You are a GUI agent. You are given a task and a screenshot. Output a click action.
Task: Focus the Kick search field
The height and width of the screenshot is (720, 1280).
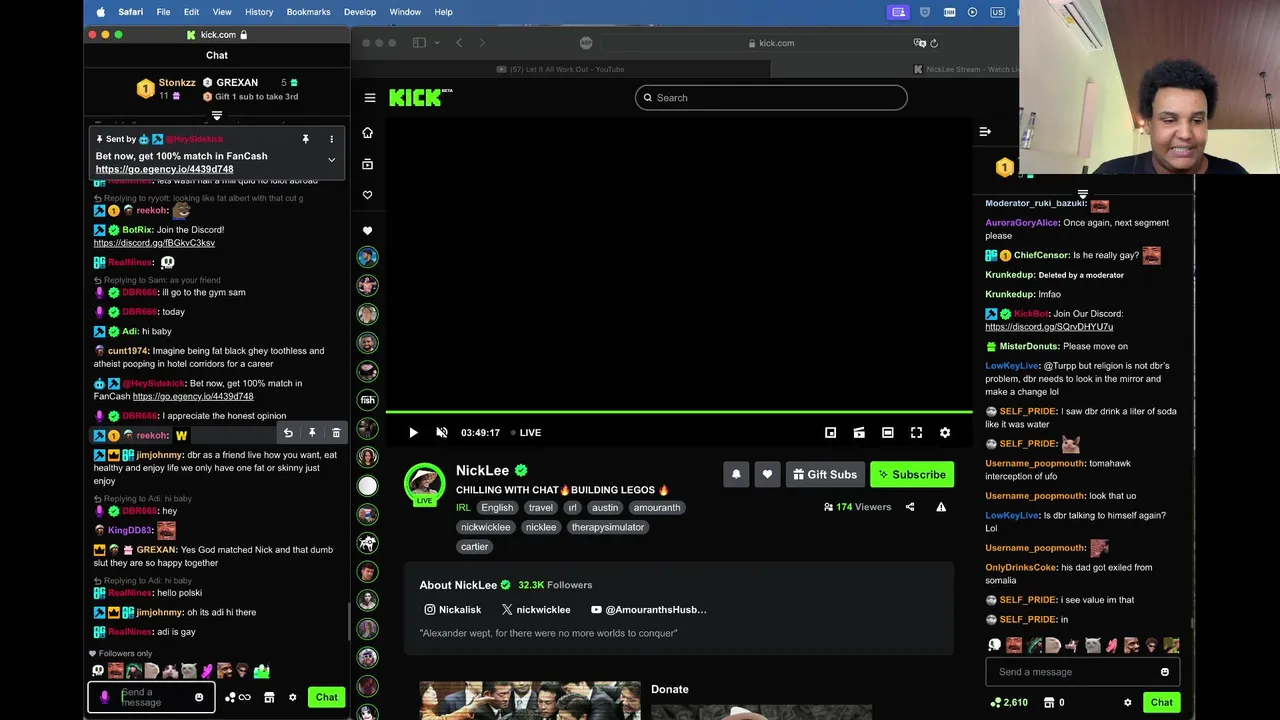[x=771, y=98]
